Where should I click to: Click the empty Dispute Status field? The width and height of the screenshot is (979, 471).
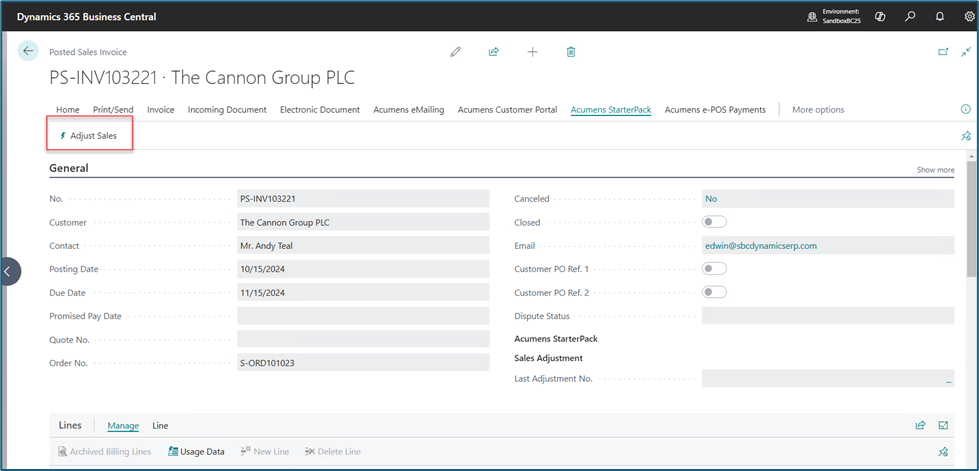coord(828,315)
